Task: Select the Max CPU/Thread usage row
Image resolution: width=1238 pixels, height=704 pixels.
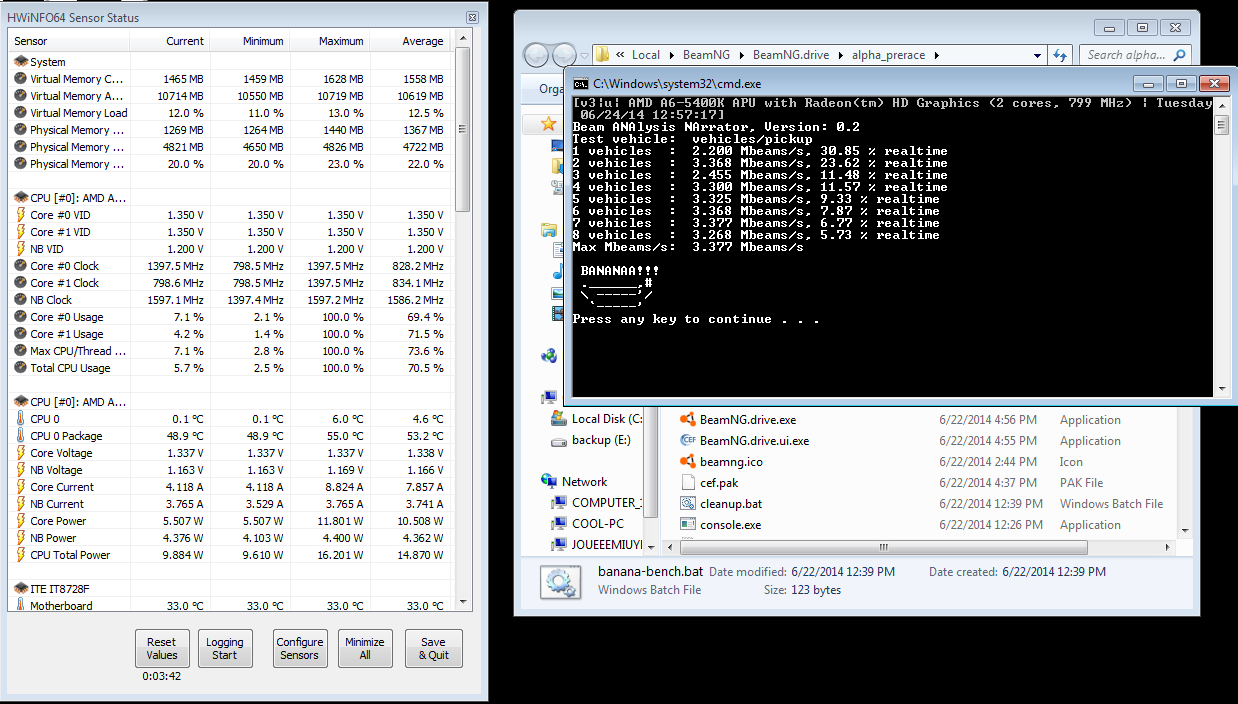Action: [230, 351]
